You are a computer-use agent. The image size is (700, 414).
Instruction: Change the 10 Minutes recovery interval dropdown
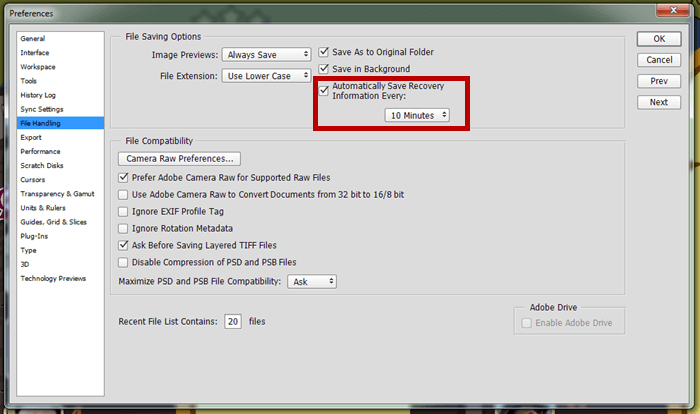point(417,115)
